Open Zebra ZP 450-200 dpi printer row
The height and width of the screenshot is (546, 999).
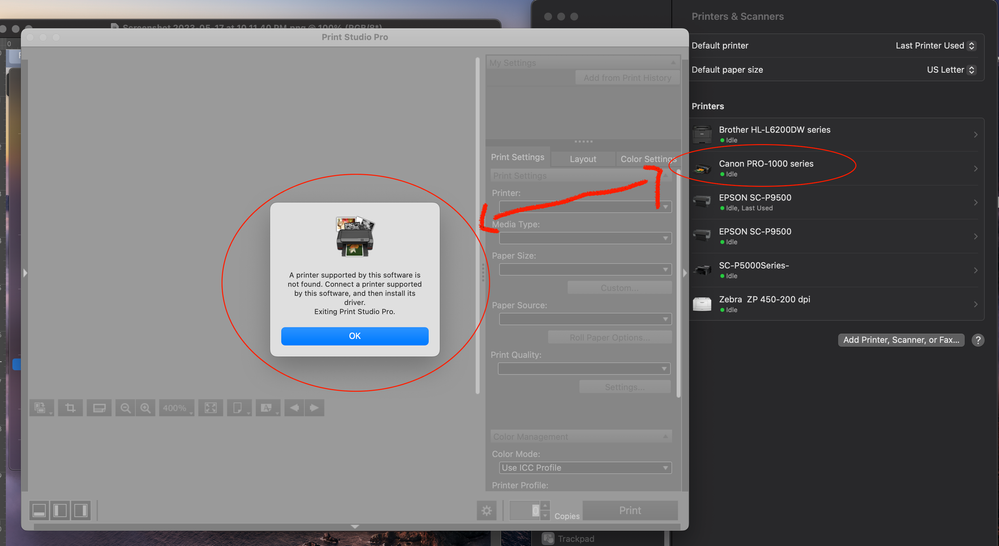(836, 304)
